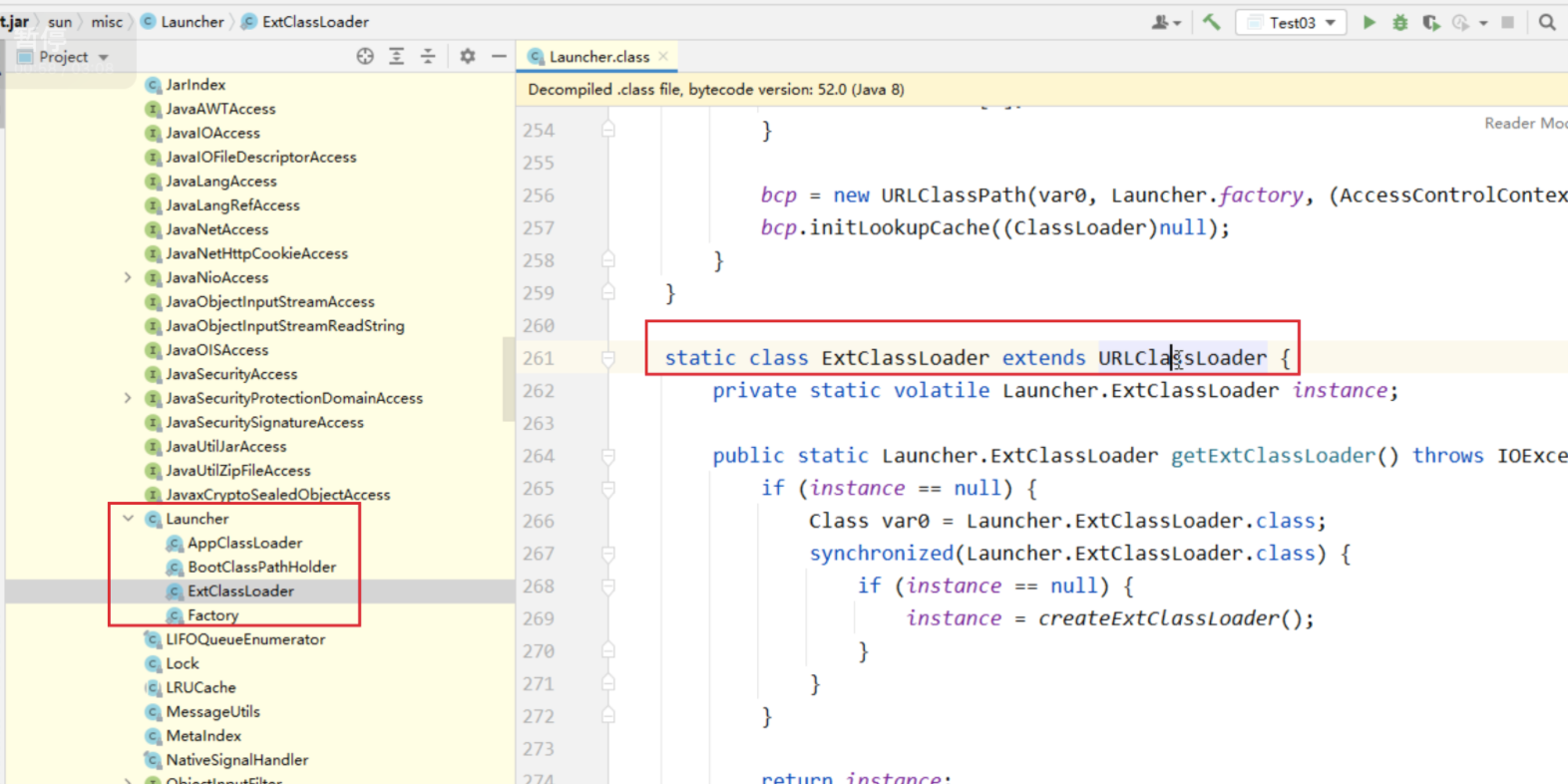Select JavaUtilJarAccess in project tree

[x=225, y=446]
